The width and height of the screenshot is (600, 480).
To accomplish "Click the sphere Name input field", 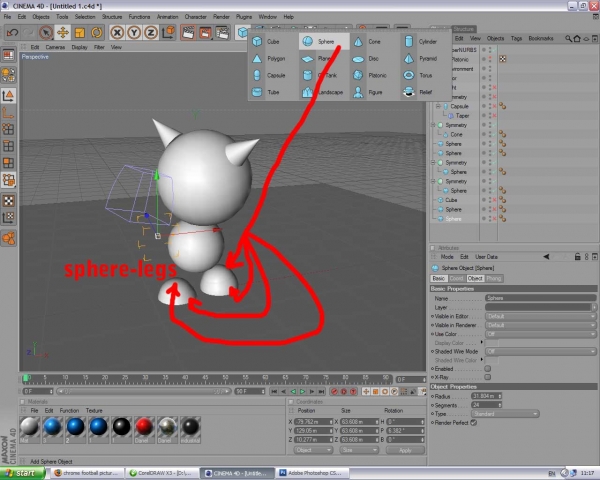I will (x=541, y=298).
